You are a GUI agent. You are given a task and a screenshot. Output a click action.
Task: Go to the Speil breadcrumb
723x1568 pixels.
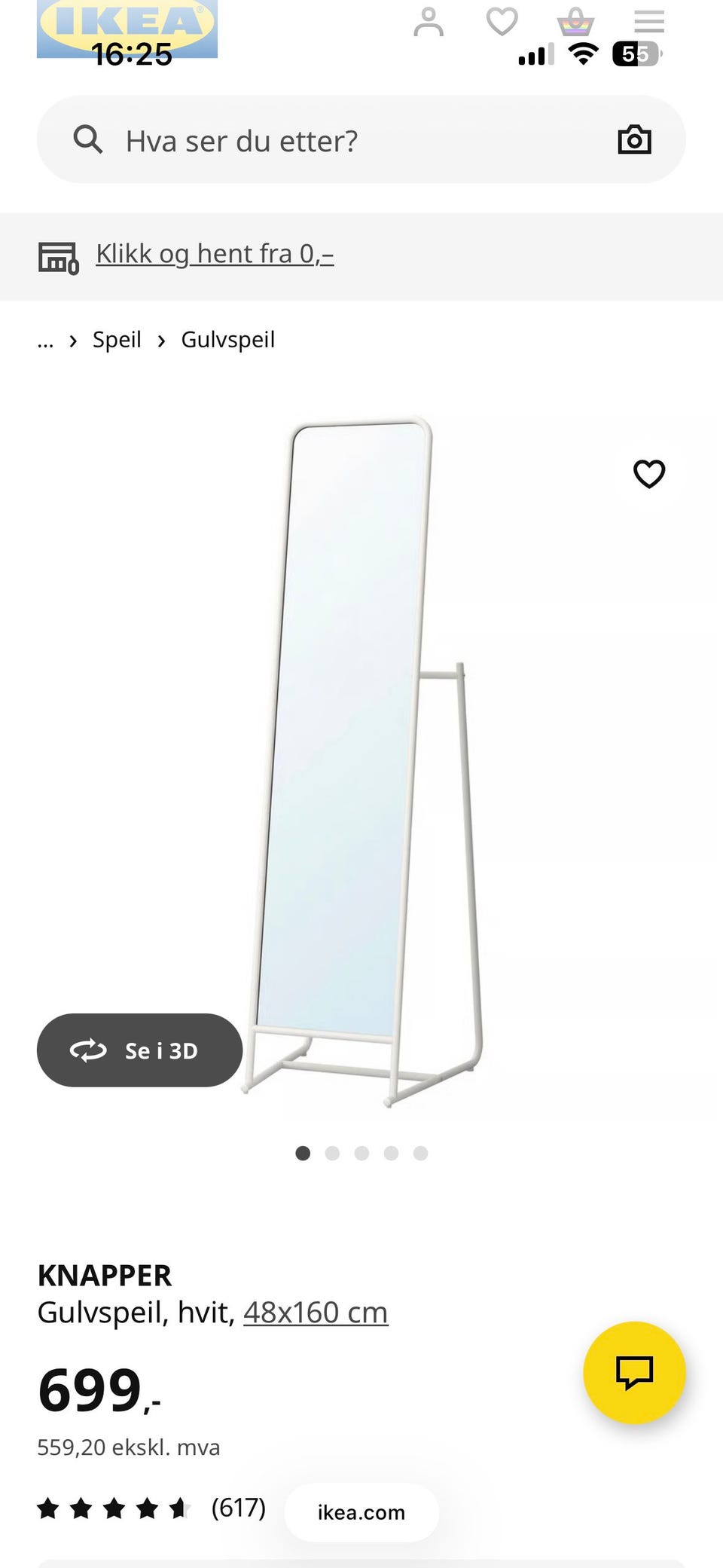(x=117, y=340)
